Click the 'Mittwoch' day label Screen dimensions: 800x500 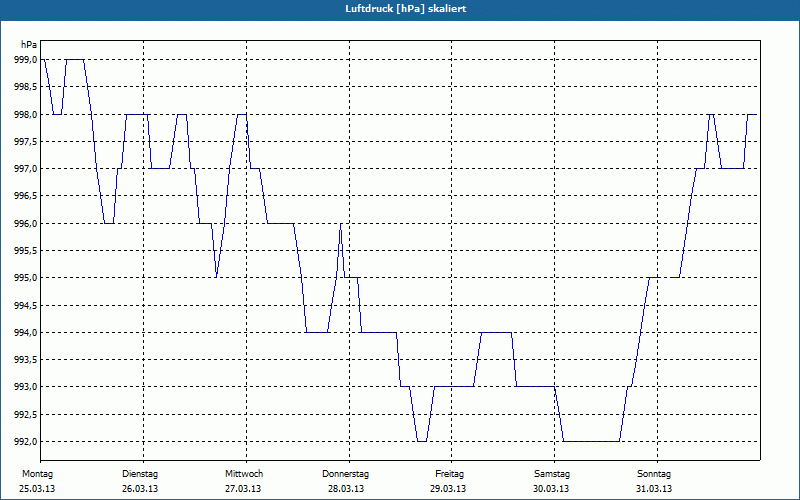pos(244,474)
